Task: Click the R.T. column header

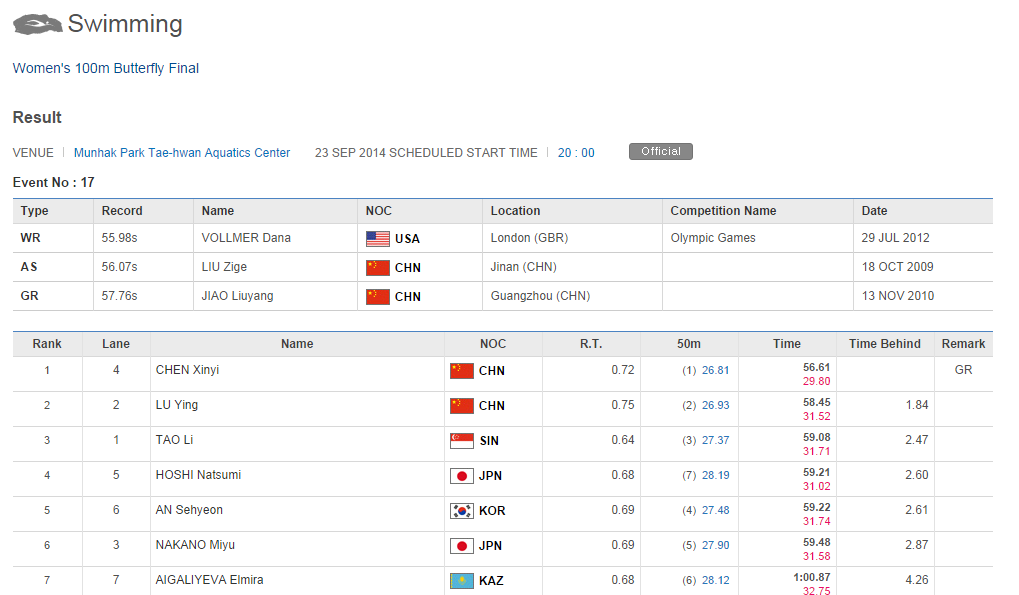Action: click(591, 344)
